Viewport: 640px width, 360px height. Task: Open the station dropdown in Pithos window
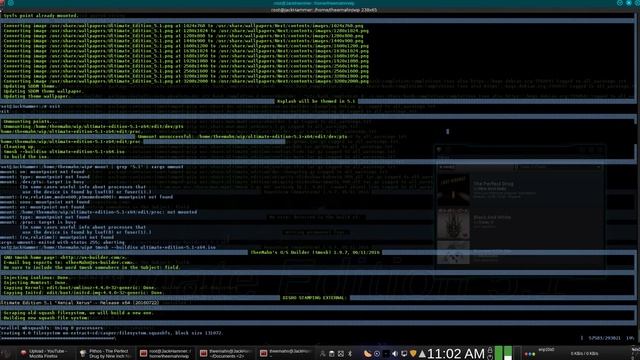(558, 167)
